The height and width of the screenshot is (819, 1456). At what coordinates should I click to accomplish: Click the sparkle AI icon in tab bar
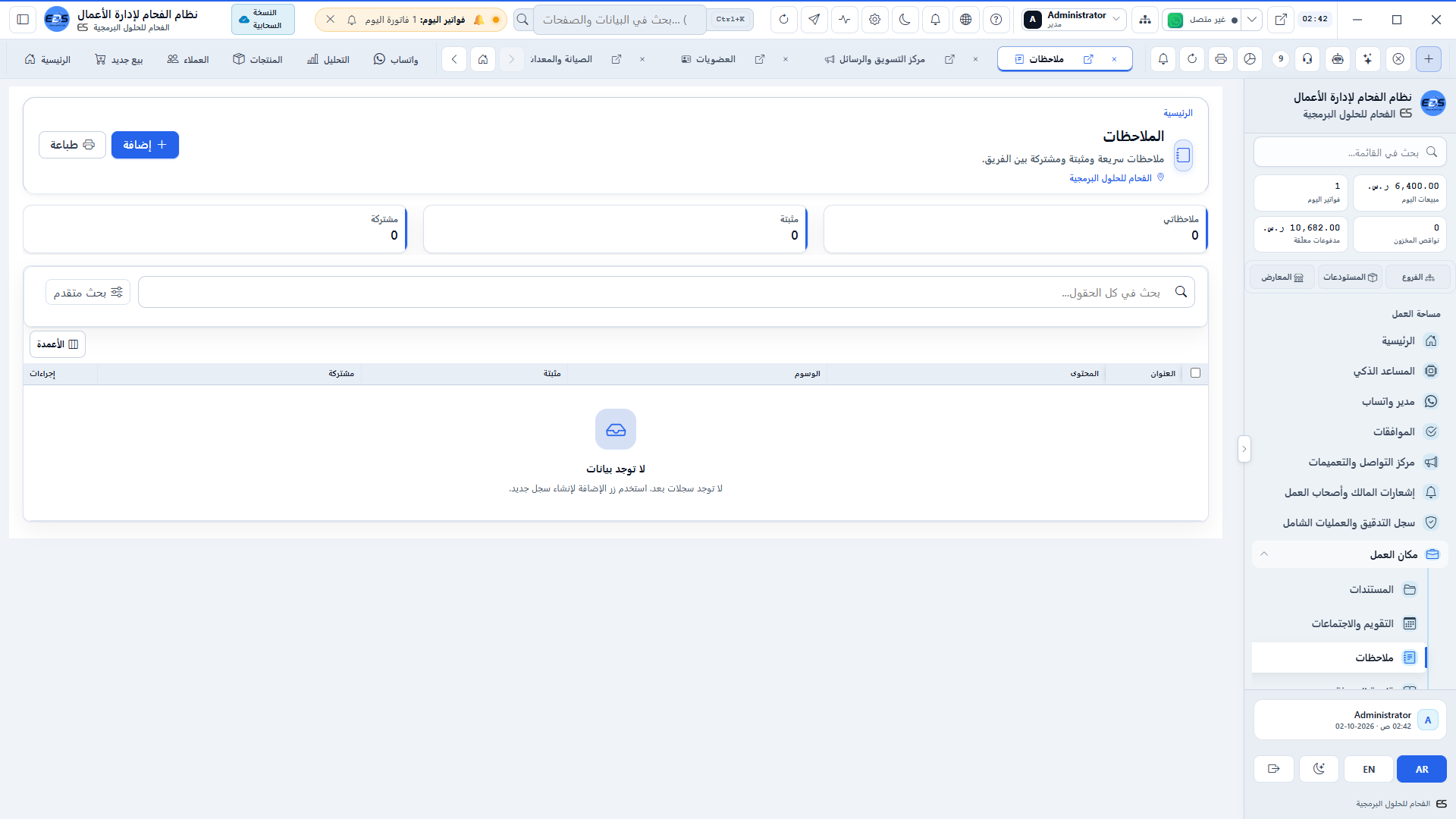1368,59
